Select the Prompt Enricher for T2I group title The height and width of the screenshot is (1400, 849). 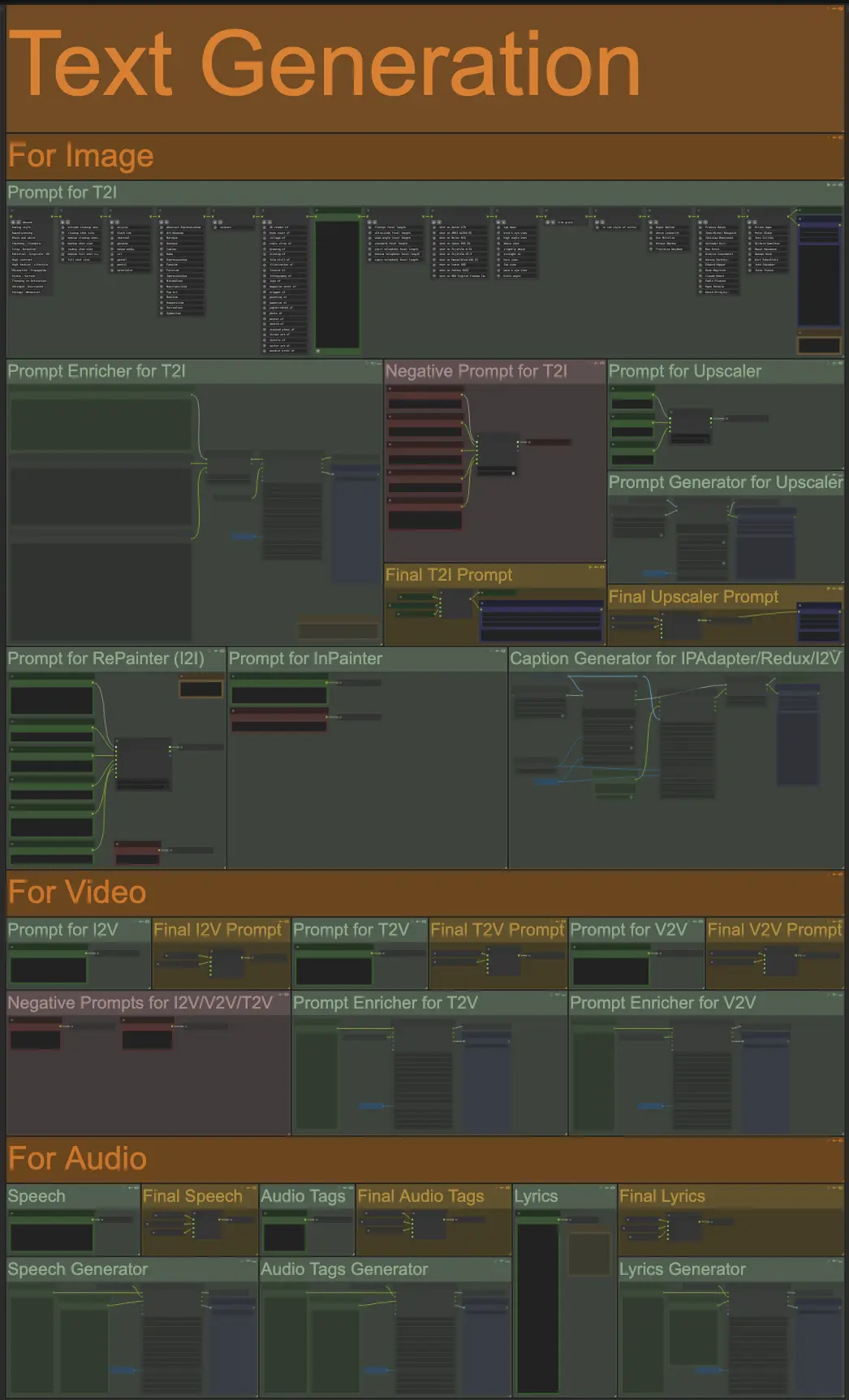pyautogui.click(x=97, y=371)
